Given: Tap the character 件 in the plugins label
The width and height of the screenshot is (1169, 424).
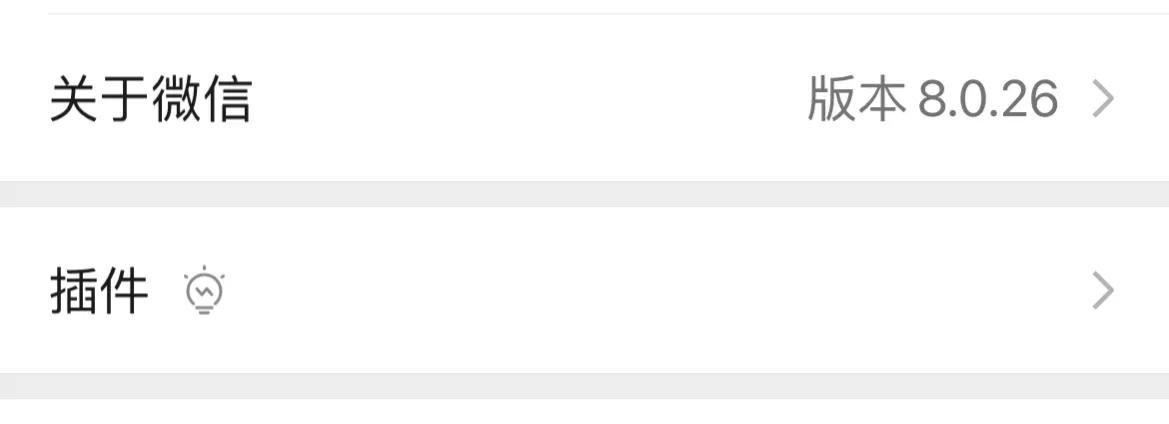Looking at the screenshot, I should (x=124, y=291).
